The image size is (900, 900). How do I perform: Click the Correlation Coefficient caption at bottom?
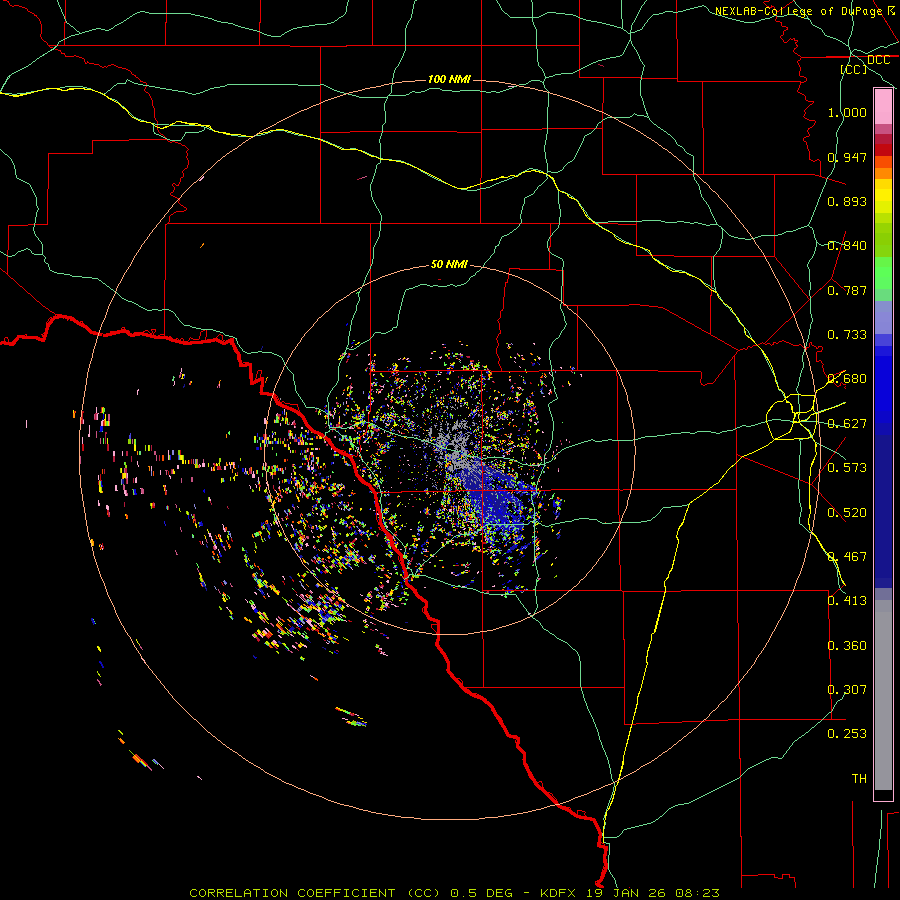click(x=454, y=893)
